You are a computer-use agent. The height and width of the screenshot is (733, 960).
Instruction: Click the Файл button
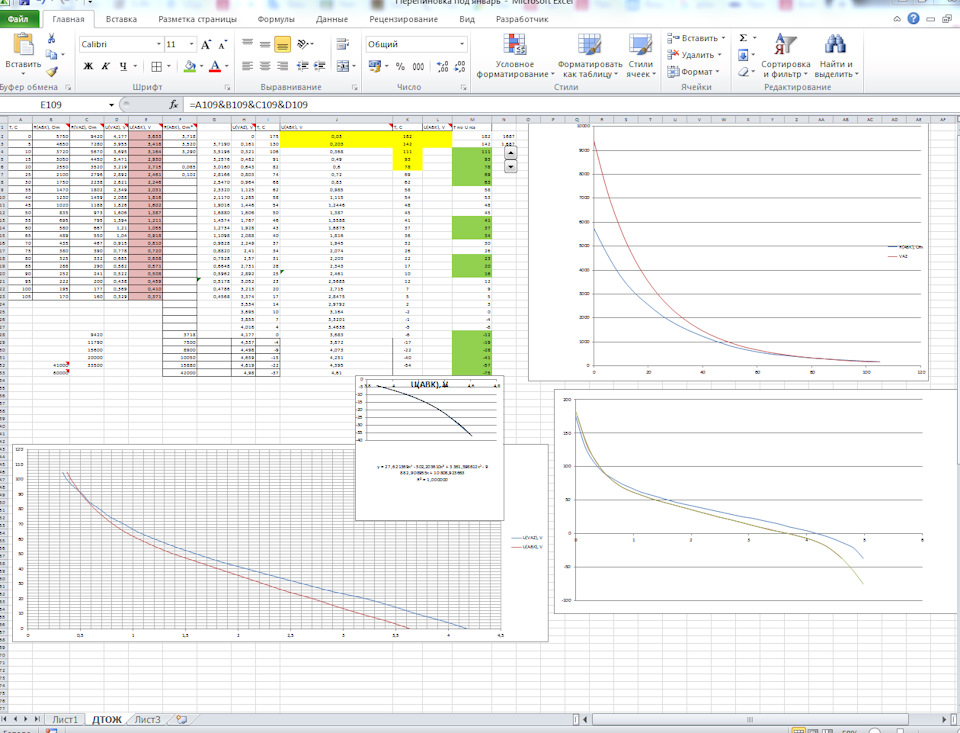[20, 19]
